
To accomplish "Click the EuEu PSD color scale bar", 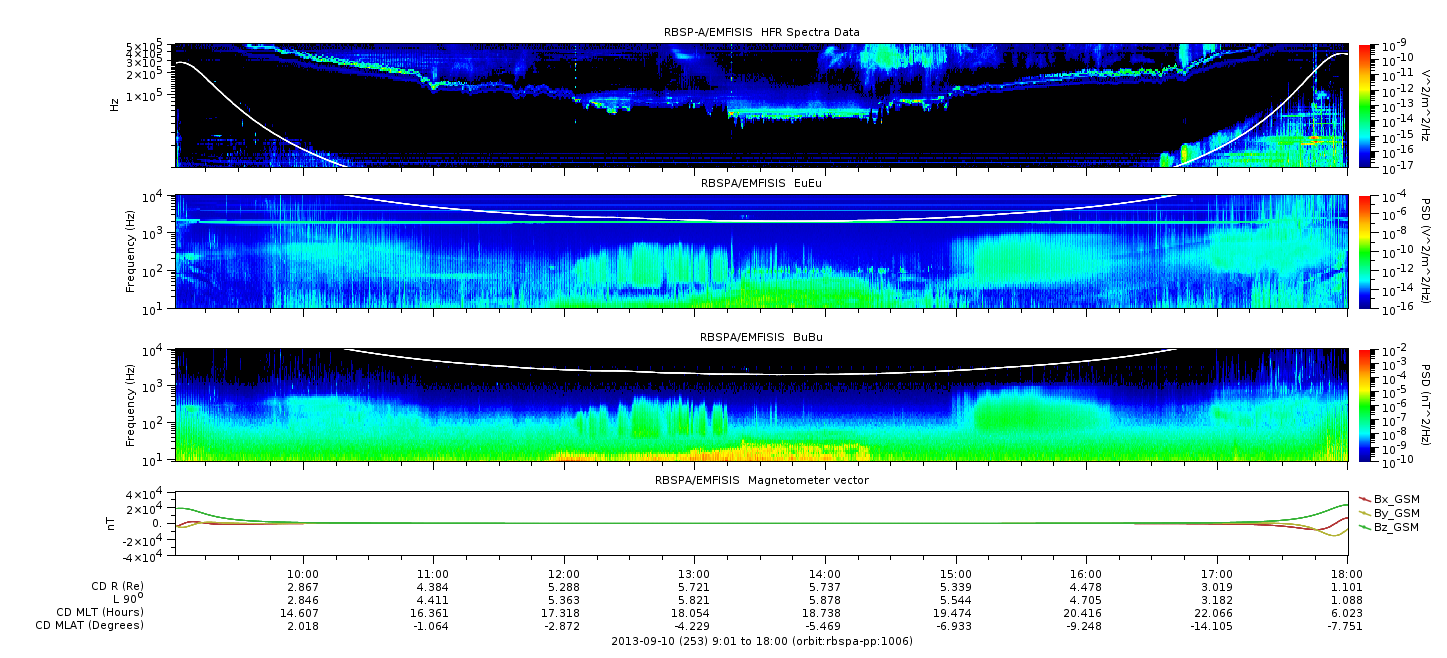I will [x=1365, y=251].
